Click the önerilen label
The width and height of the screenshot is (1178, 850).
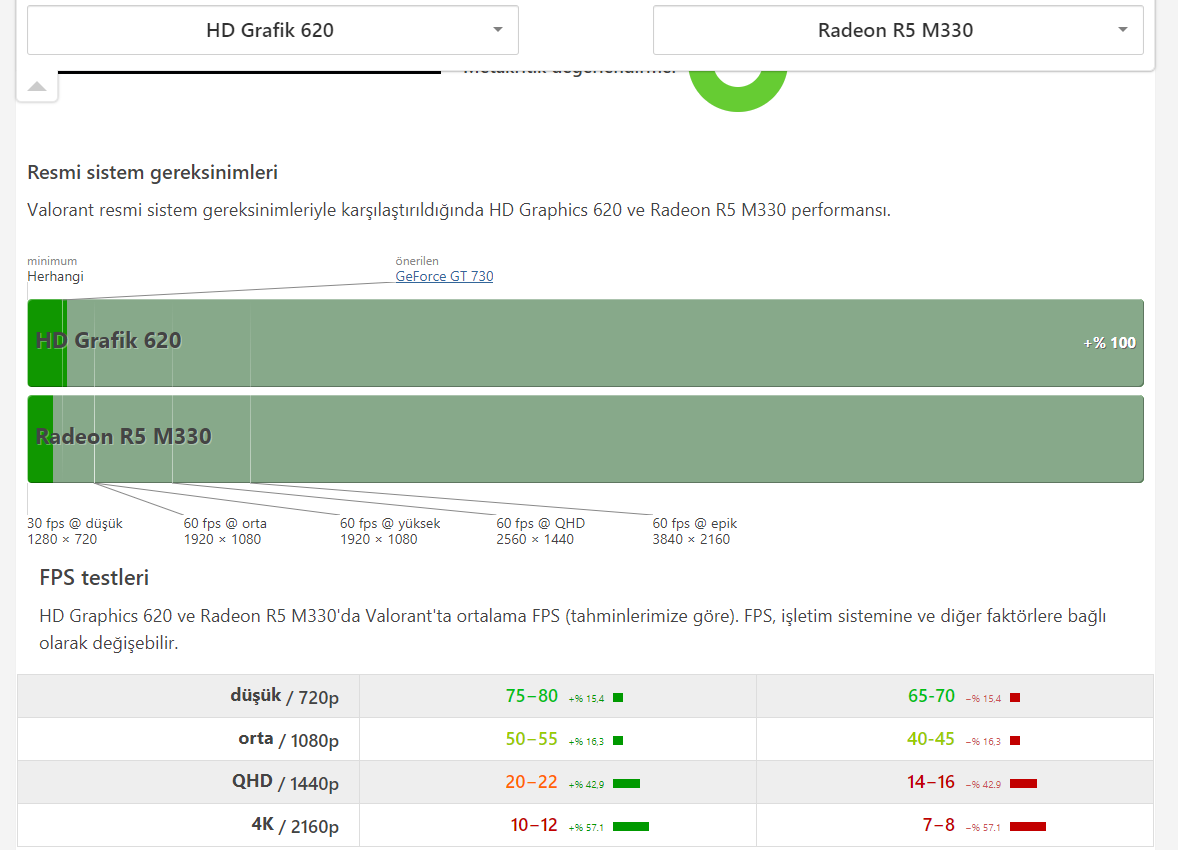click(417, 261)
